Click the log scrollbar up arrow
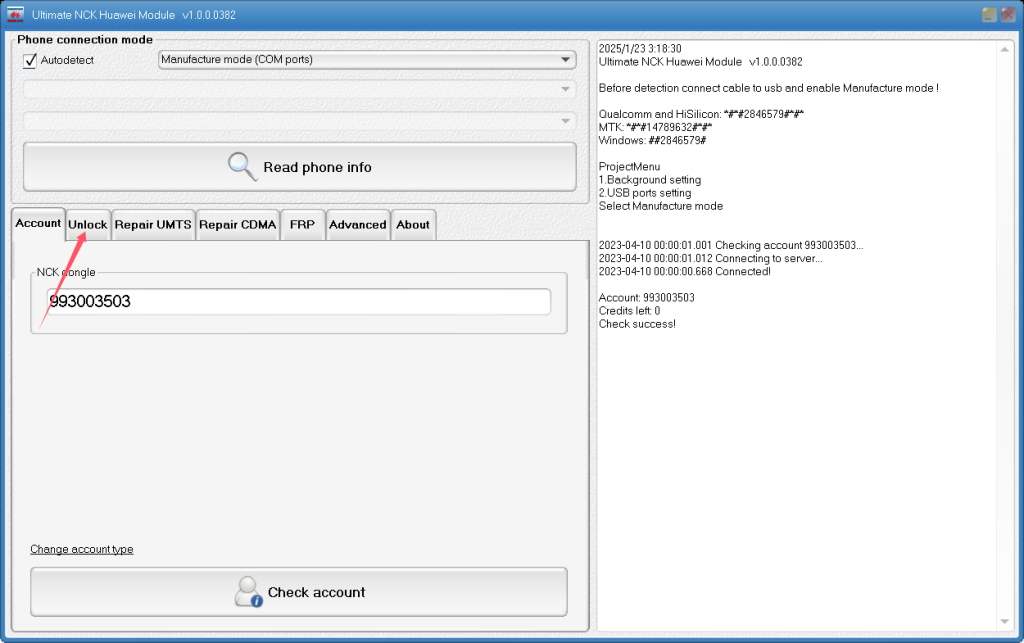The image size is (1024, 643). click(x=1004, y=50)
